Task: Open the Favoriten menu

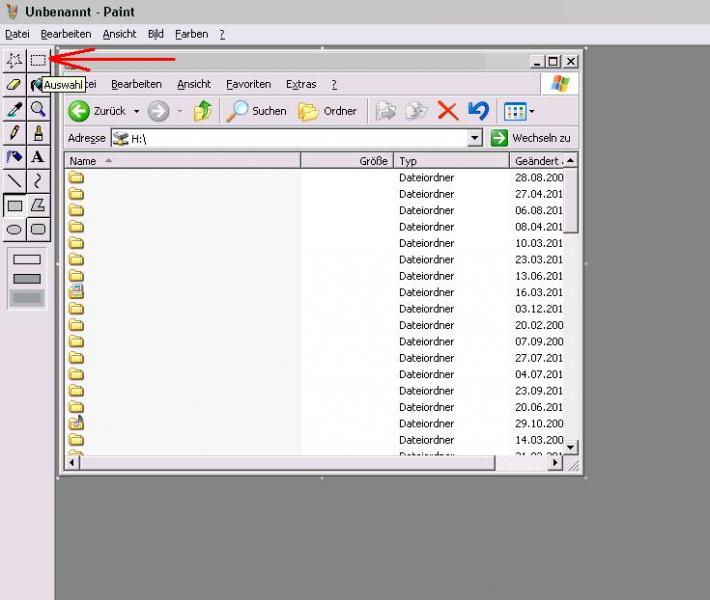Action: pyautogui.click(x=248, y=84)
